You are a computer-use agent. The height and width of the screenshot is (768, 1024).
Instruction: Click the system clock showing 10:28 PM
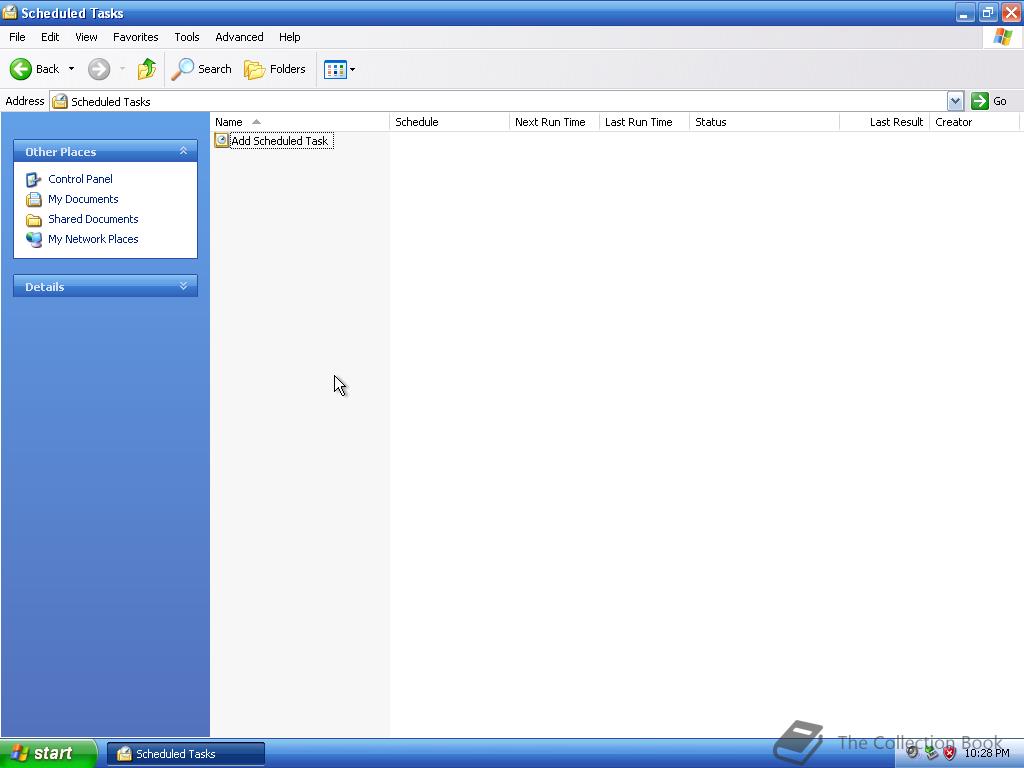pyautogui.click(x=987, y=753)
